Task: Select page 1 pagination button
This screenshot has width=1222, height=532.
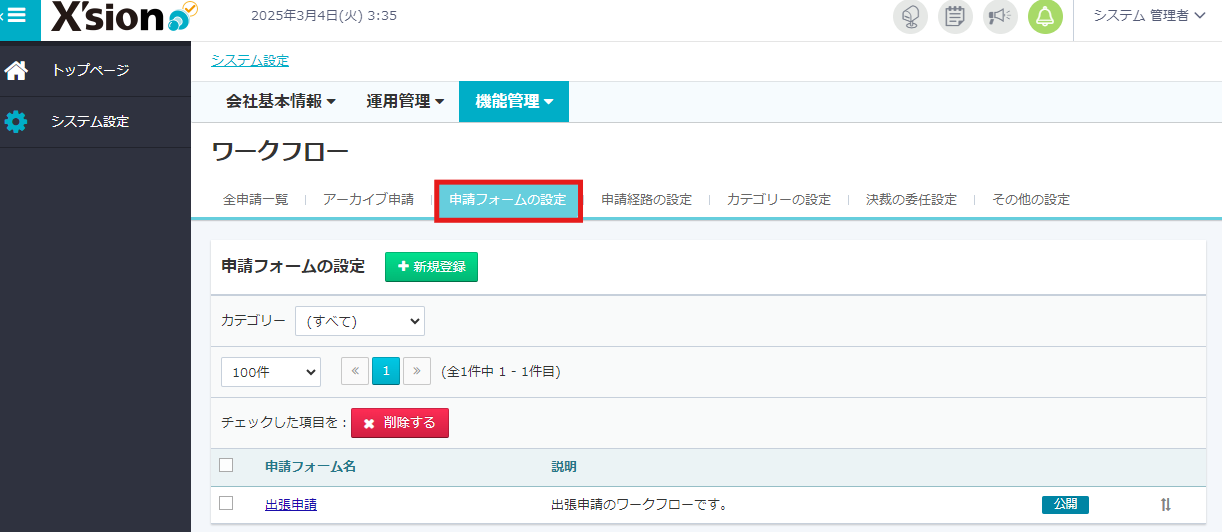Action: (386, 371)
